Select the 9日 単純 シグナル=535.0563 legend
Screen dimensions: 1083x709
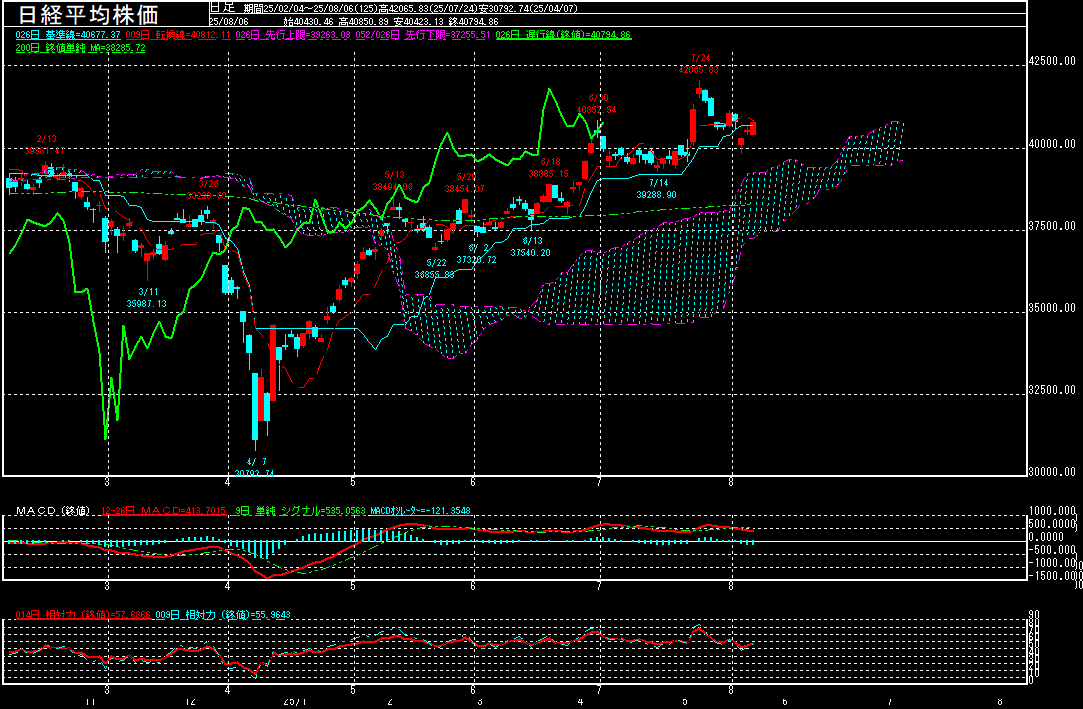pos(300,511)
